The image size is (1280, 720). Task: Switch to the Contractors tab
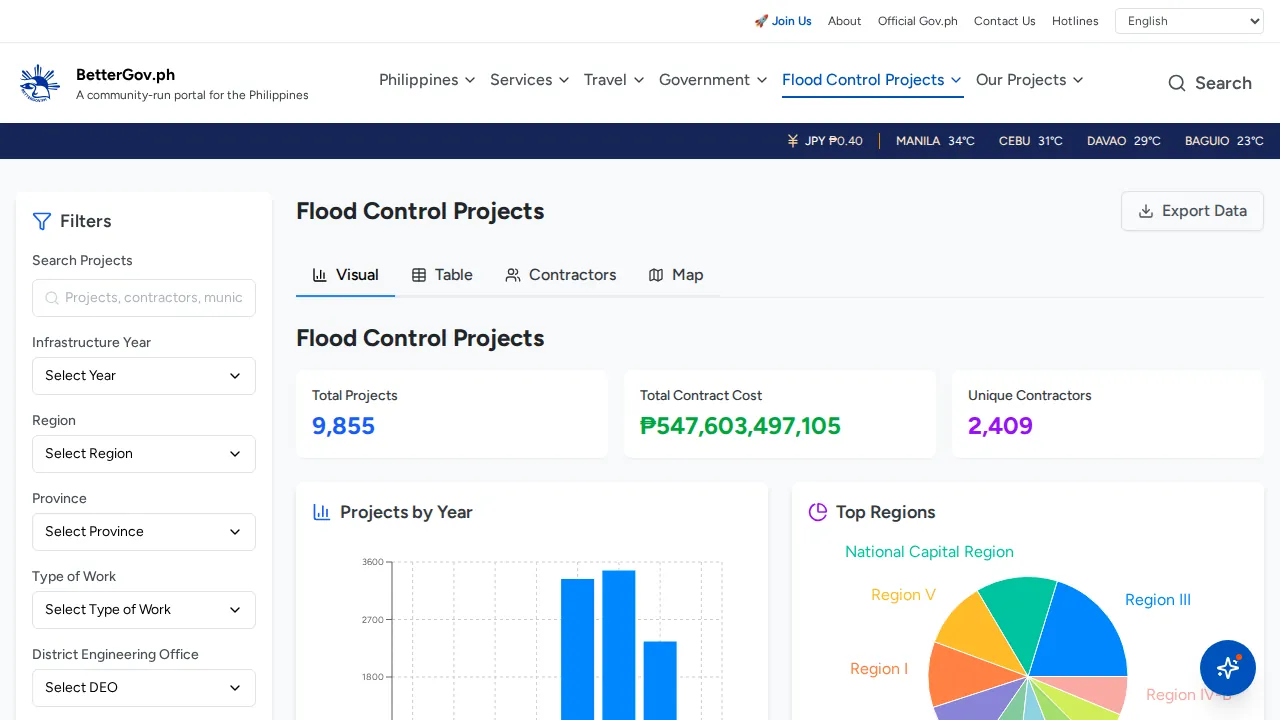(x=560, y=275)
